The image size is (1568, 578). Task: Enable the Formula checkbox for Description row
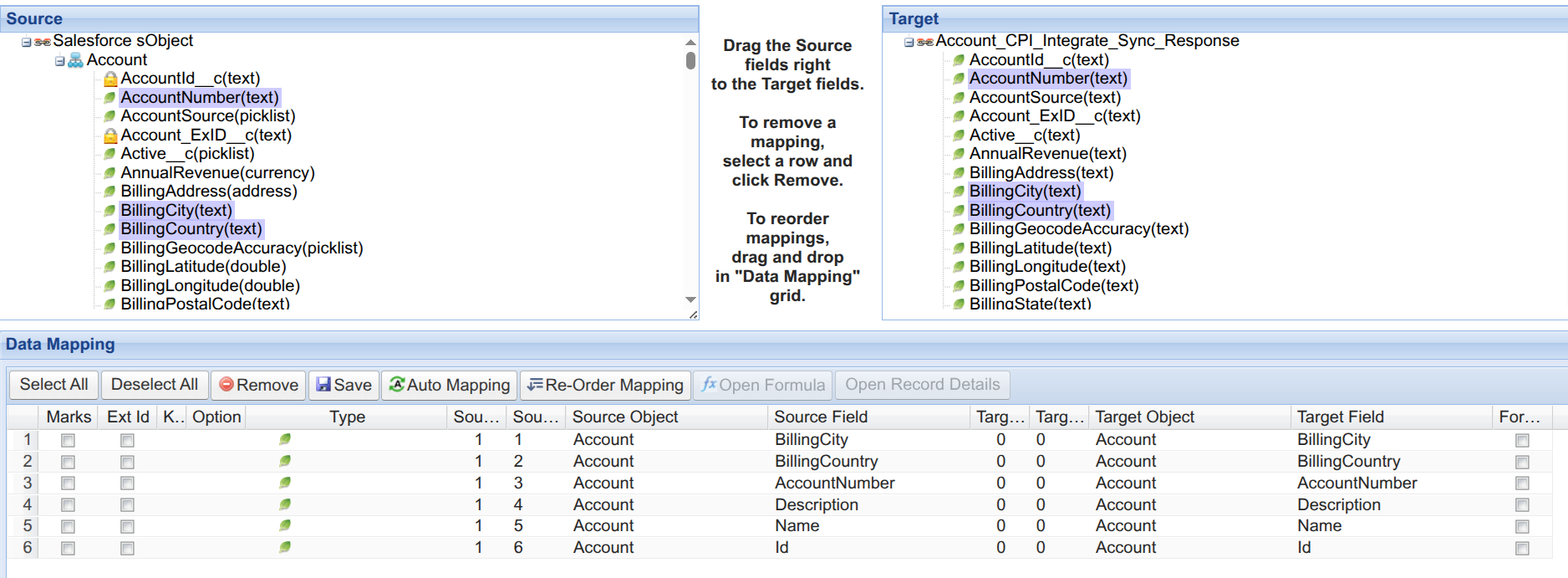point(1522,505)
